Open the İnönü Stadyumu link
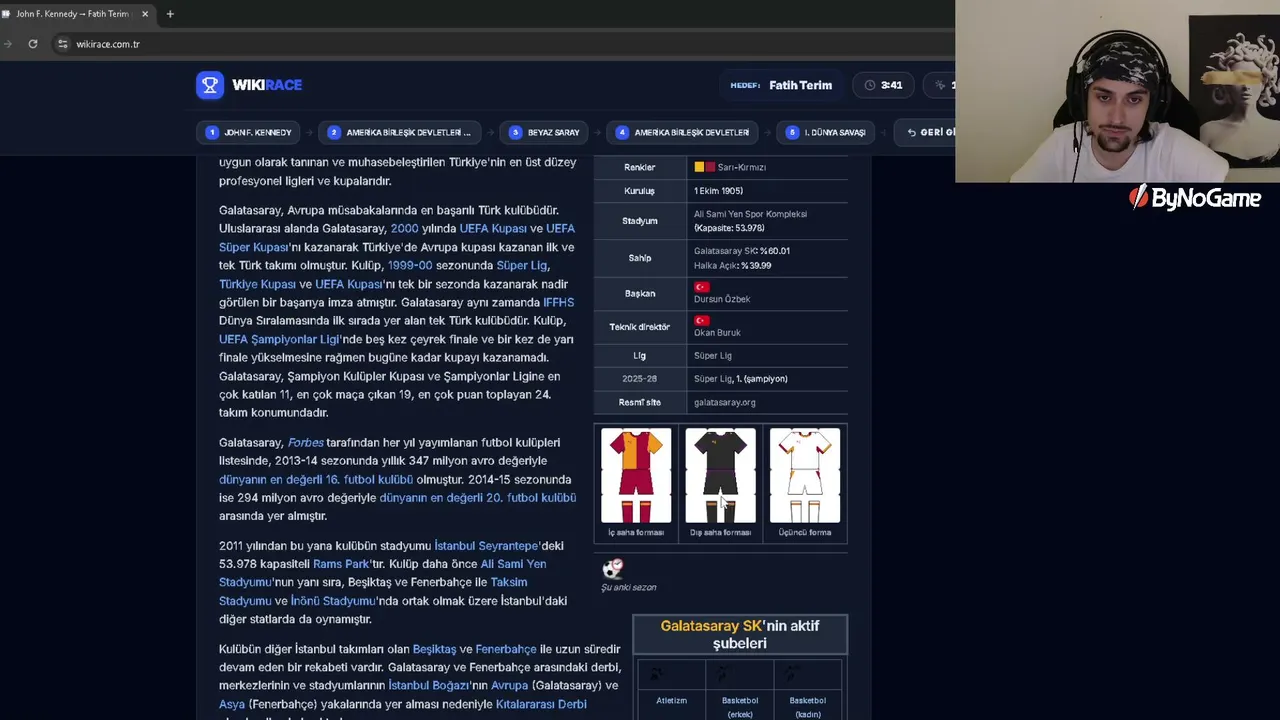This screenshot has height=720, width=1280. 332,601
